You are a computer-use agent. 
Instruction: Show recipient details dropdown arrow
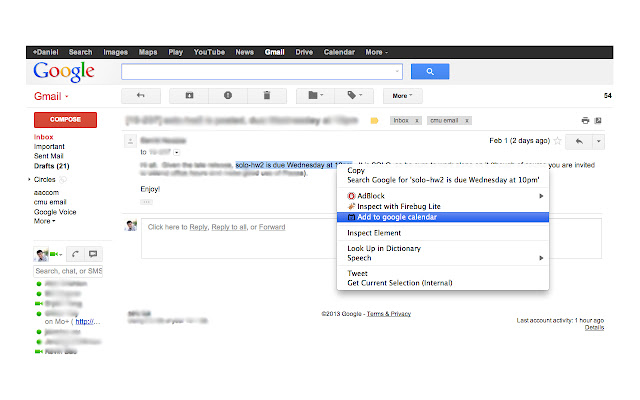tap(176, 152)
